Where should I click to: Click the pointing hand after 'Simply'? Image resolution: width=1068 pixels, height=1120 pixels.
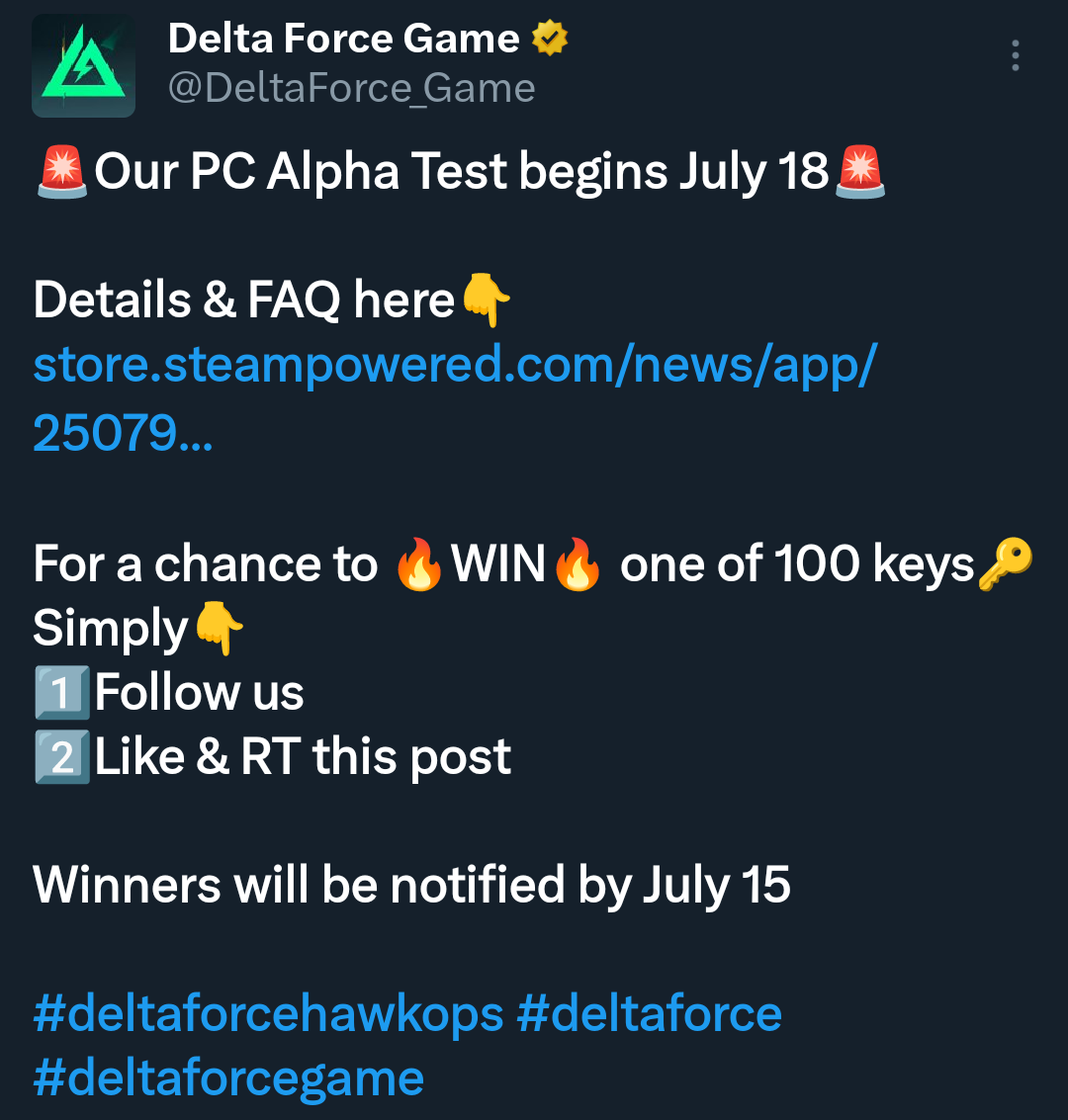coord(220,628)
